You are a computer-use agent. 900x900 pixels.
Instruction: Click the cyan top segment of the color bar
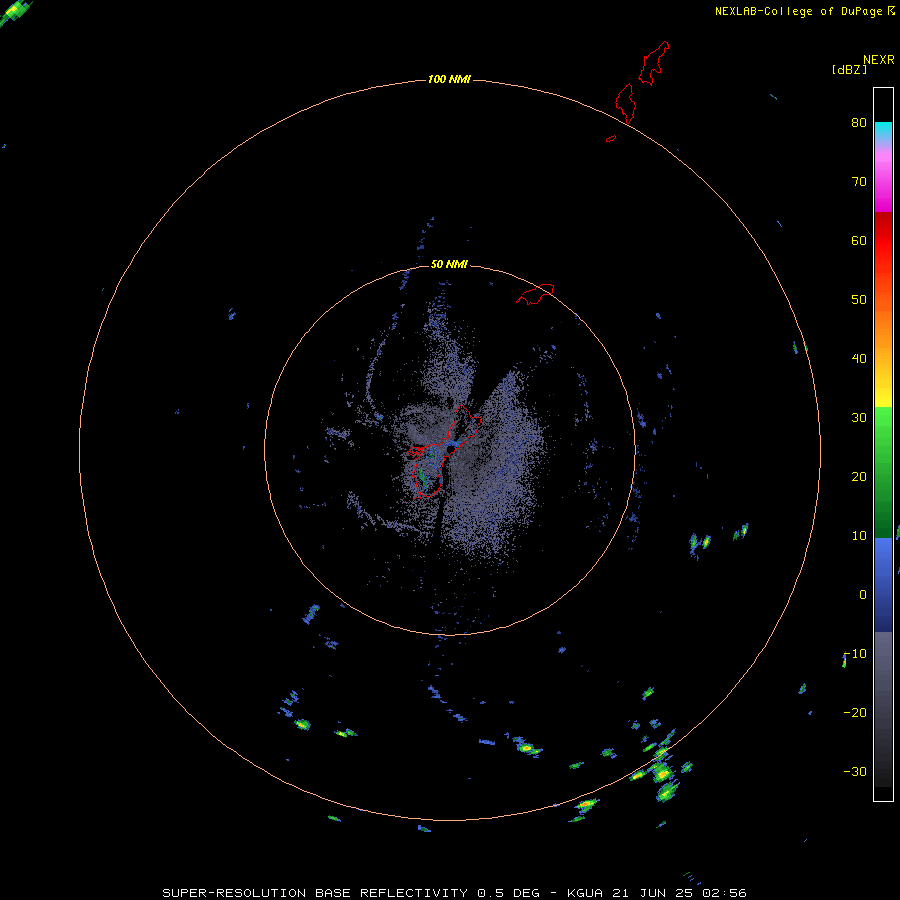883,131
